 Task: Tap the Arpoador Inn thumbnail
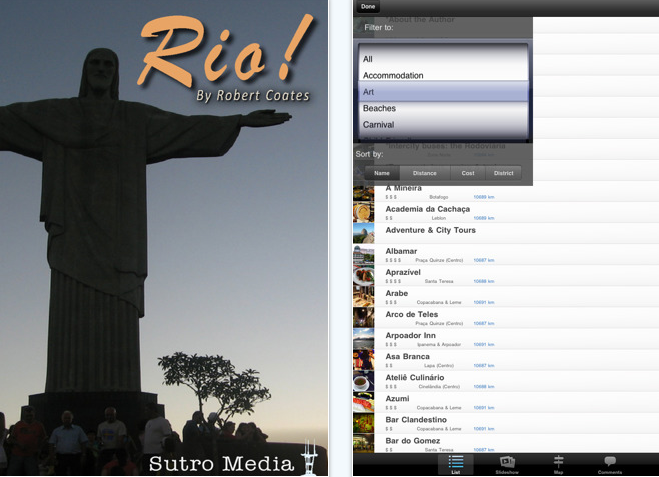click(364, 338)
